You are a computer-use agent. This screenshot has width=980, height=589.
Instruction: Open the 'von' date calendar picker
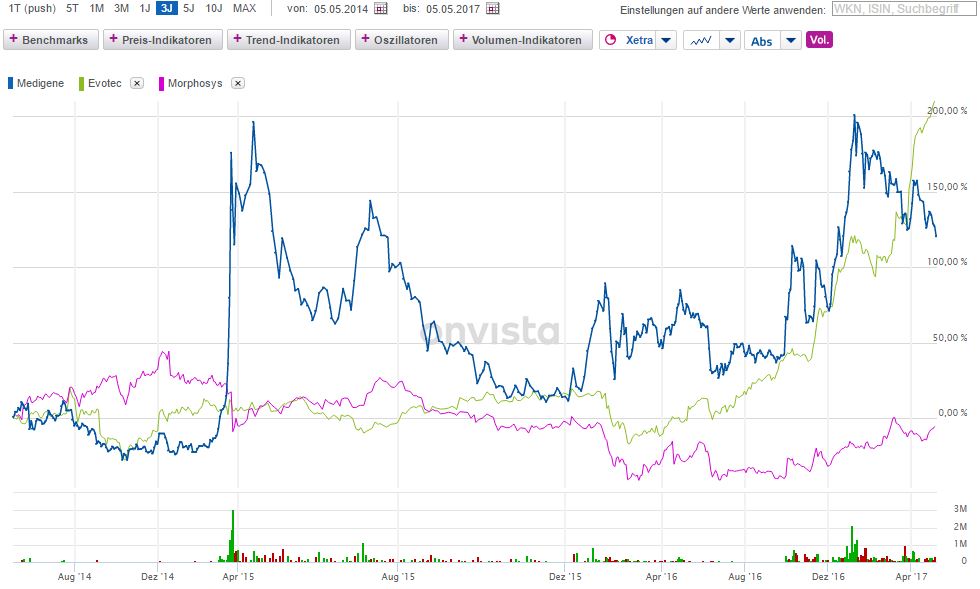(381, 9)
